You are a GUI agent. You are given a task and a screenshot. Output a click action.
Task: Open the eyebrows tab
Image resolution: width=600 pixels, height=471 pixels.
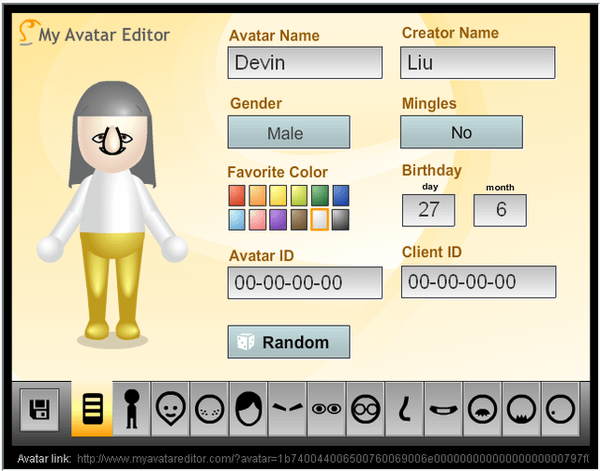(x=288, y=409)
